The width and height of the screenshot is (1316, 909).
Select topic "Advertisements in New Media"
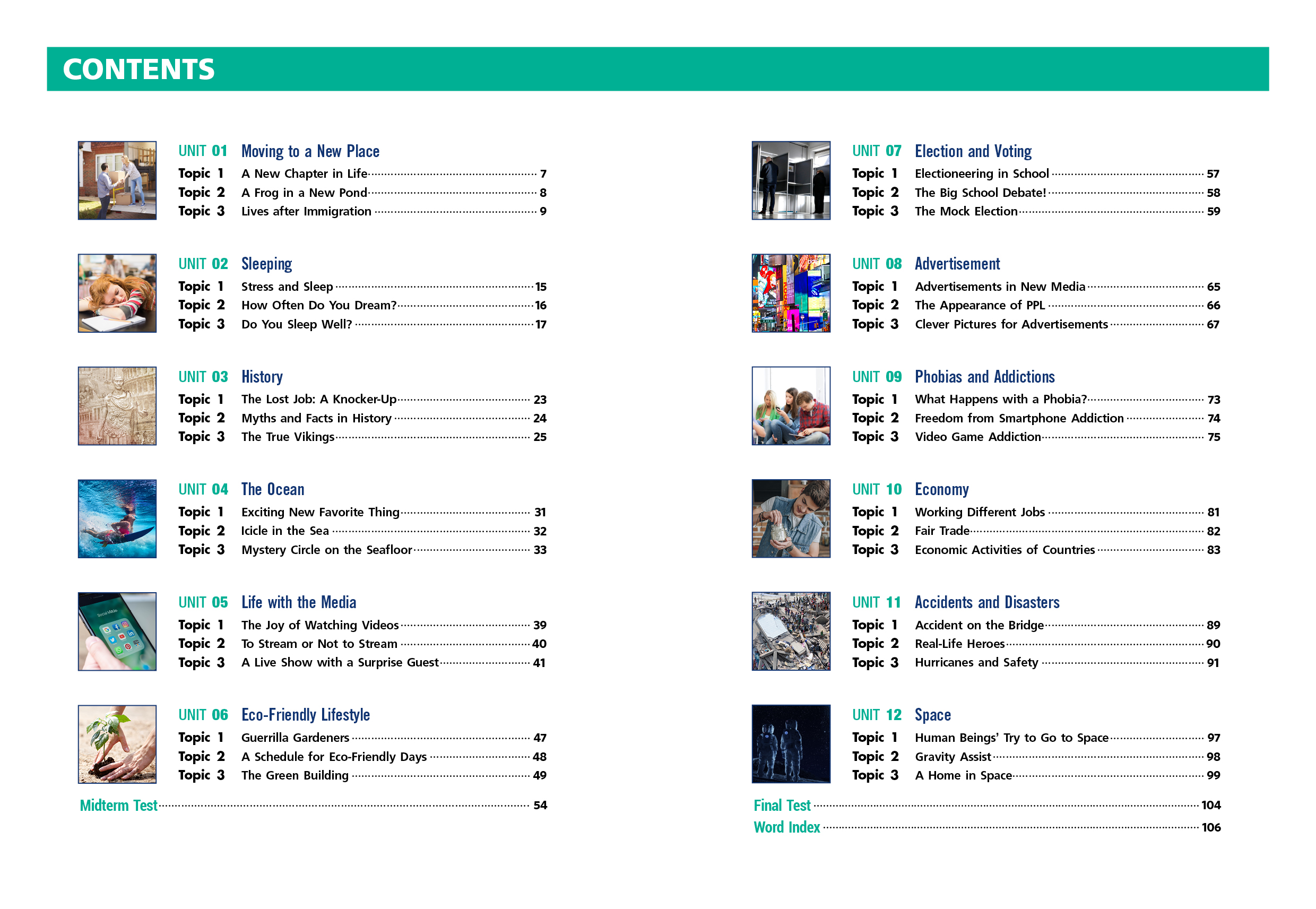pos(1000,287)
